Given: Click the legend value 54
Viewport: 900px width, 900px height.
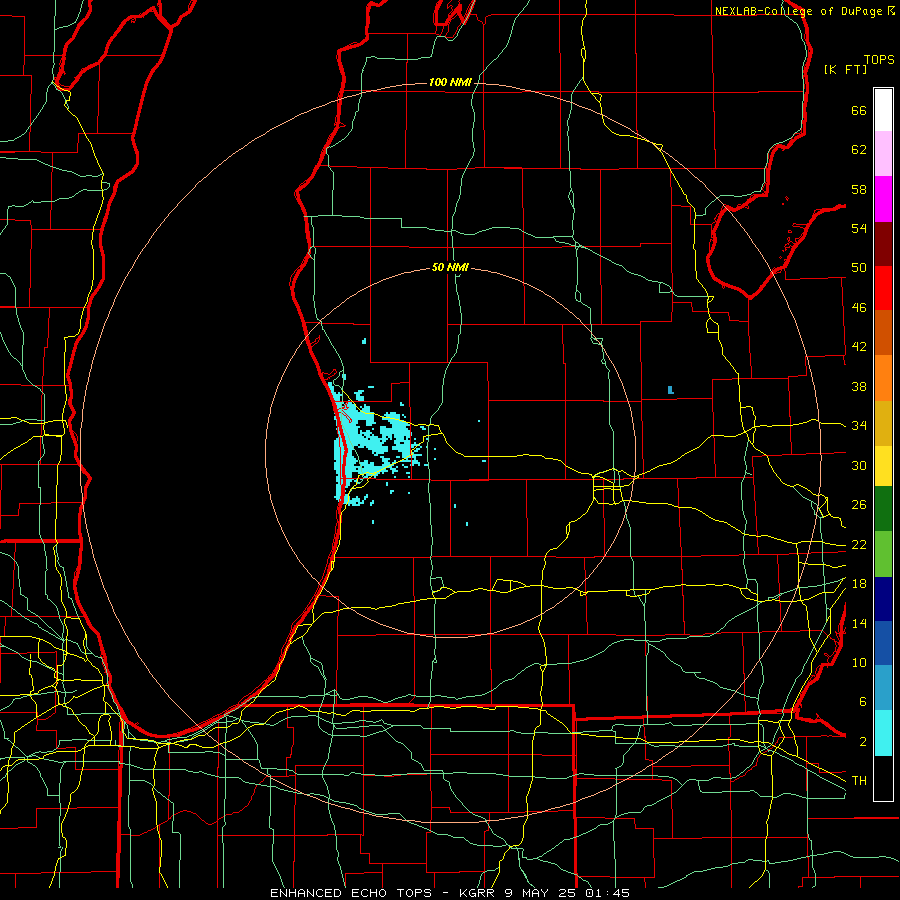Looking at the screenshot, I should [859, 228].
